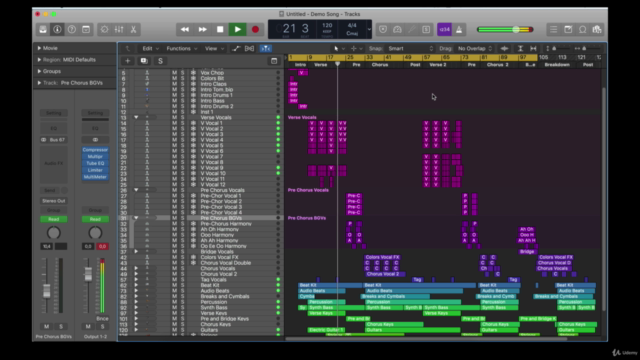Mute the Synth Bass track
640x360 pixels.
click(174, 308)
